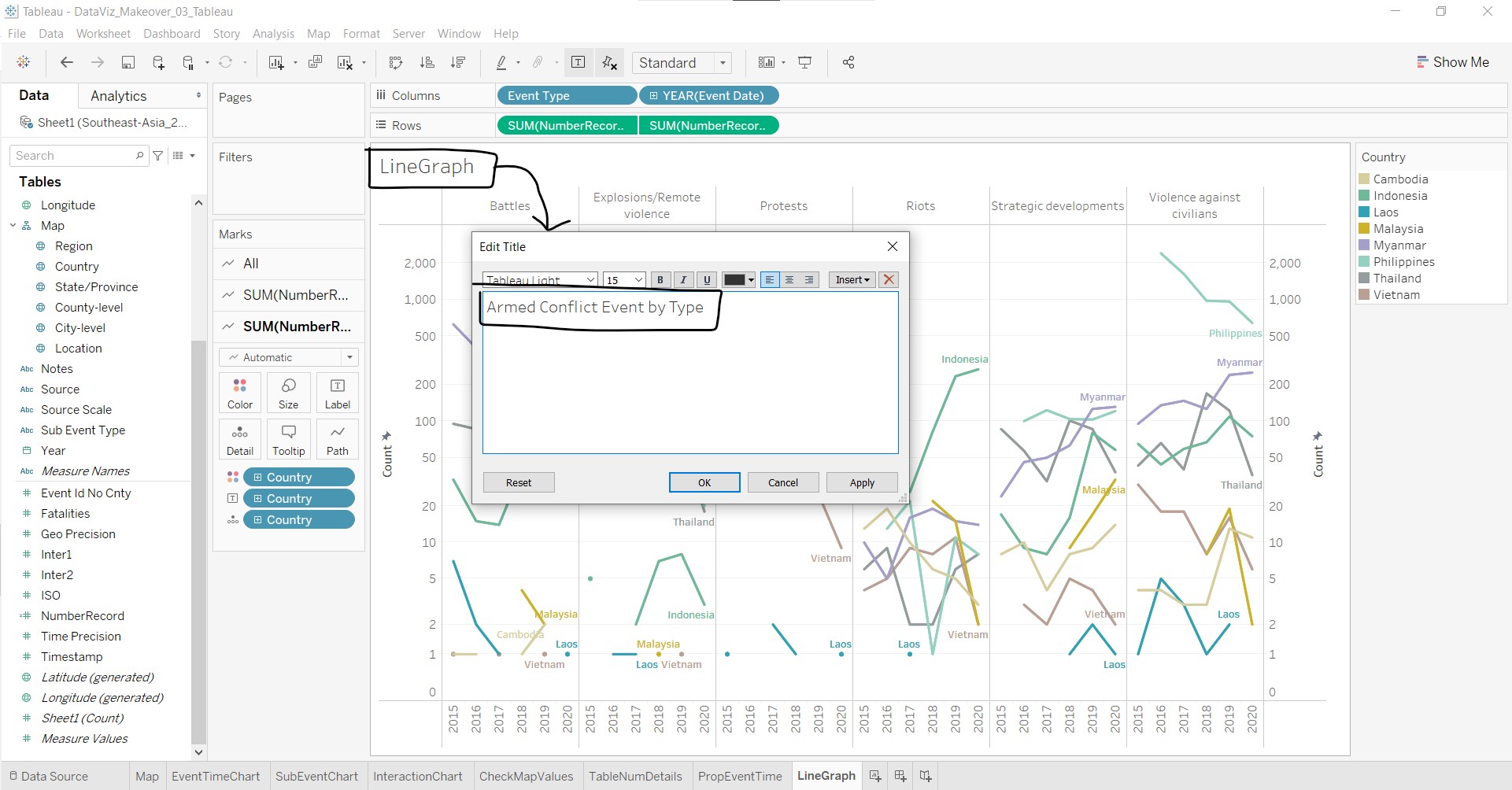
Task: Click the Swap Rows and Columns icon
Action: tap(396, 63)
